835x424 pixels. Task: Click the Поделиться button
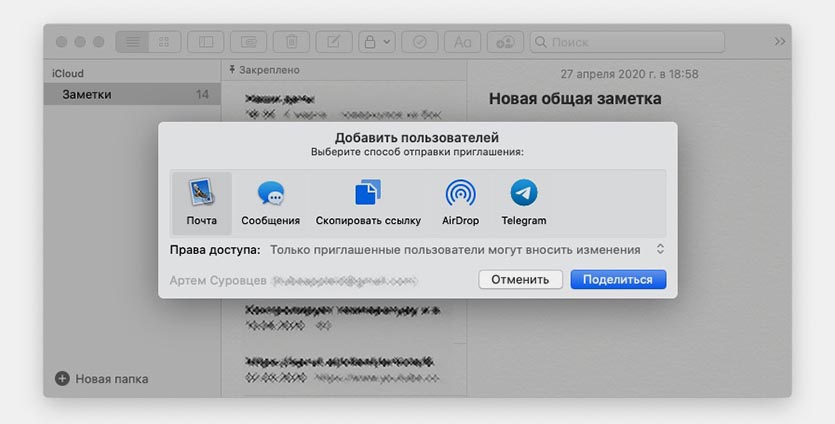point(618,280)
